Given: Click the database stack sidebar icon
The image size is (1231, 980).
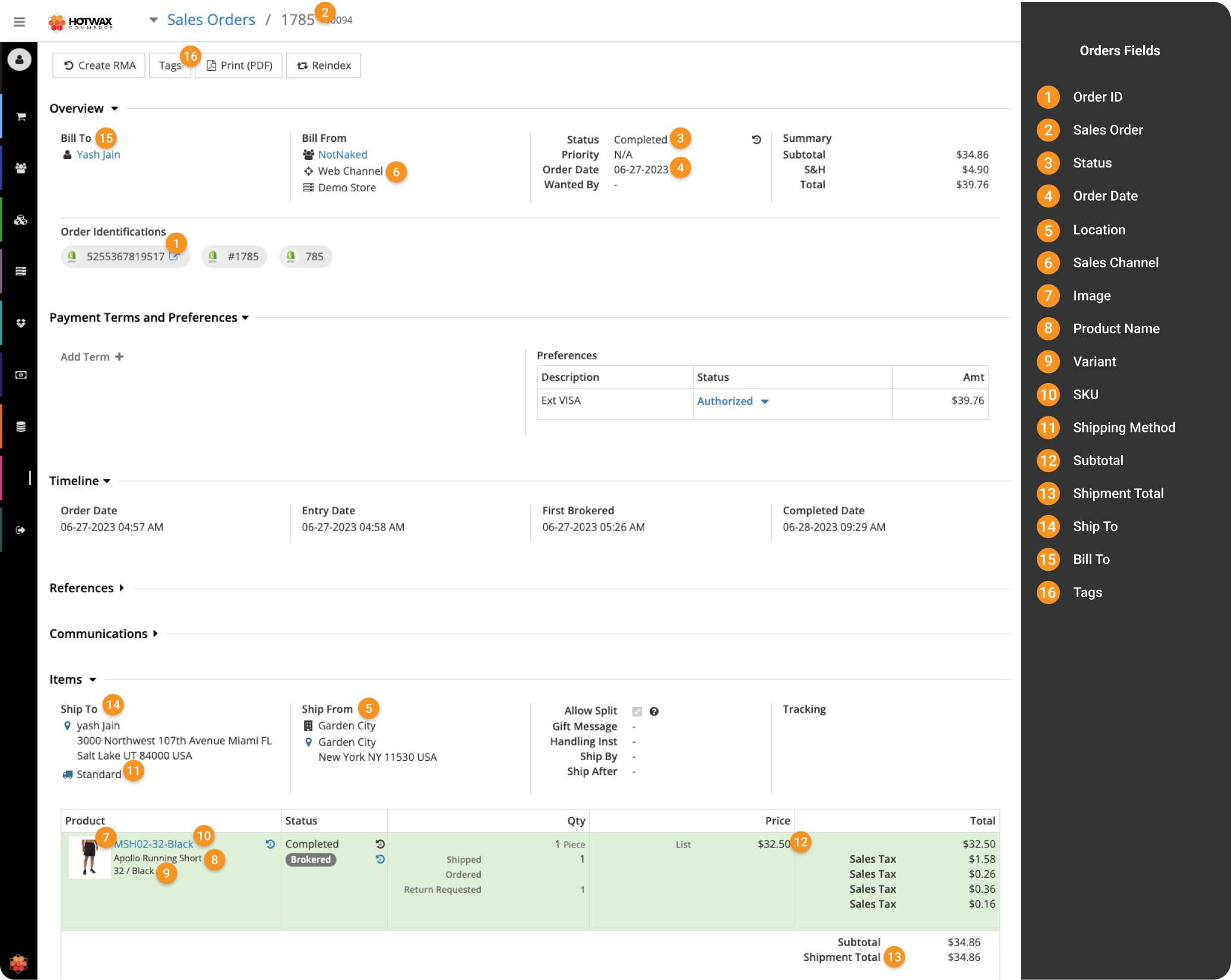Looking at the screenshot, I should coord(21,426).
